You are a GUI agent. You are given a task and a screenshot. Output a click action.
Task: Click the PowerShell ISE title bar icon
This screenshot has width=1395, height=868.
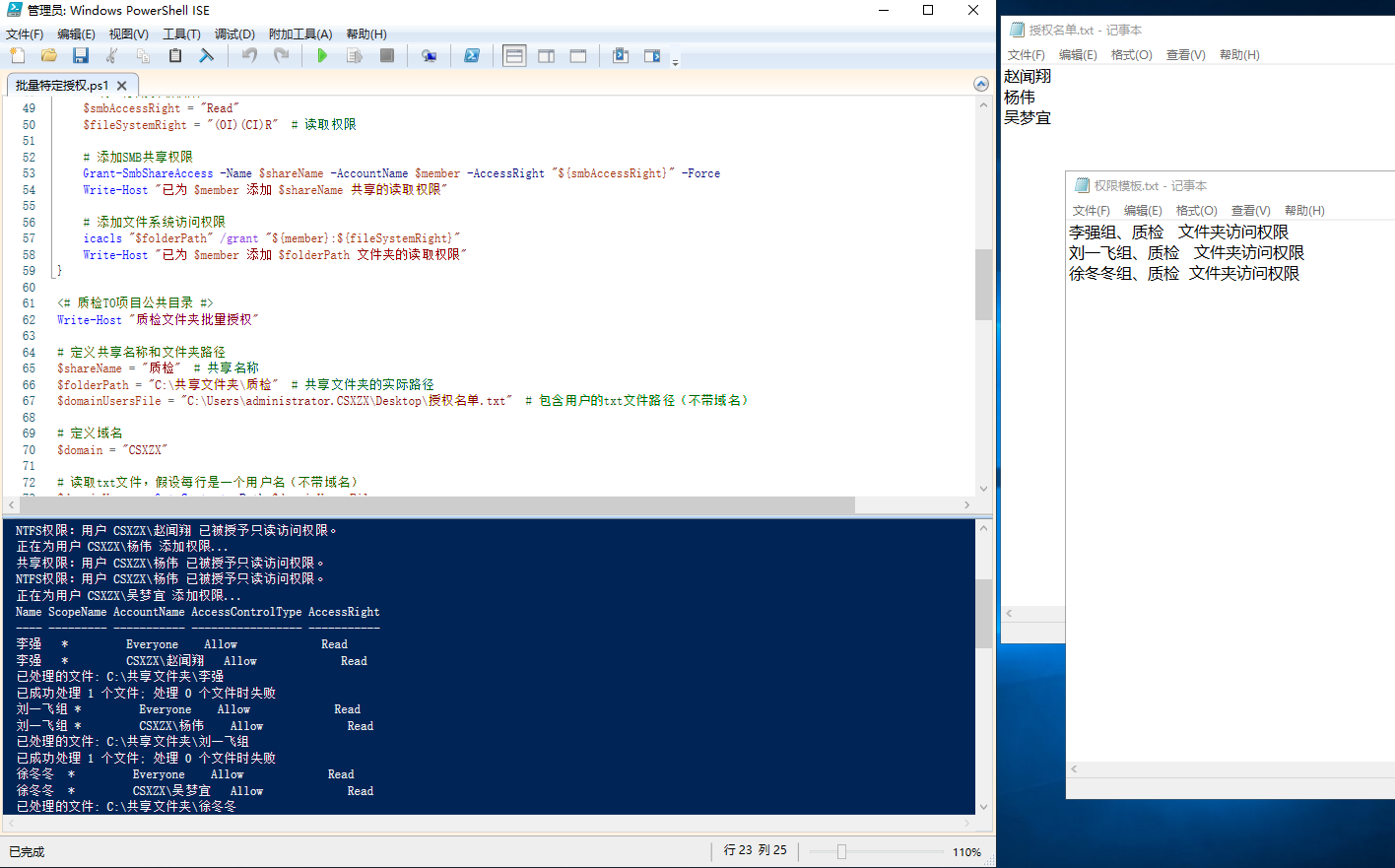point(14,10)
